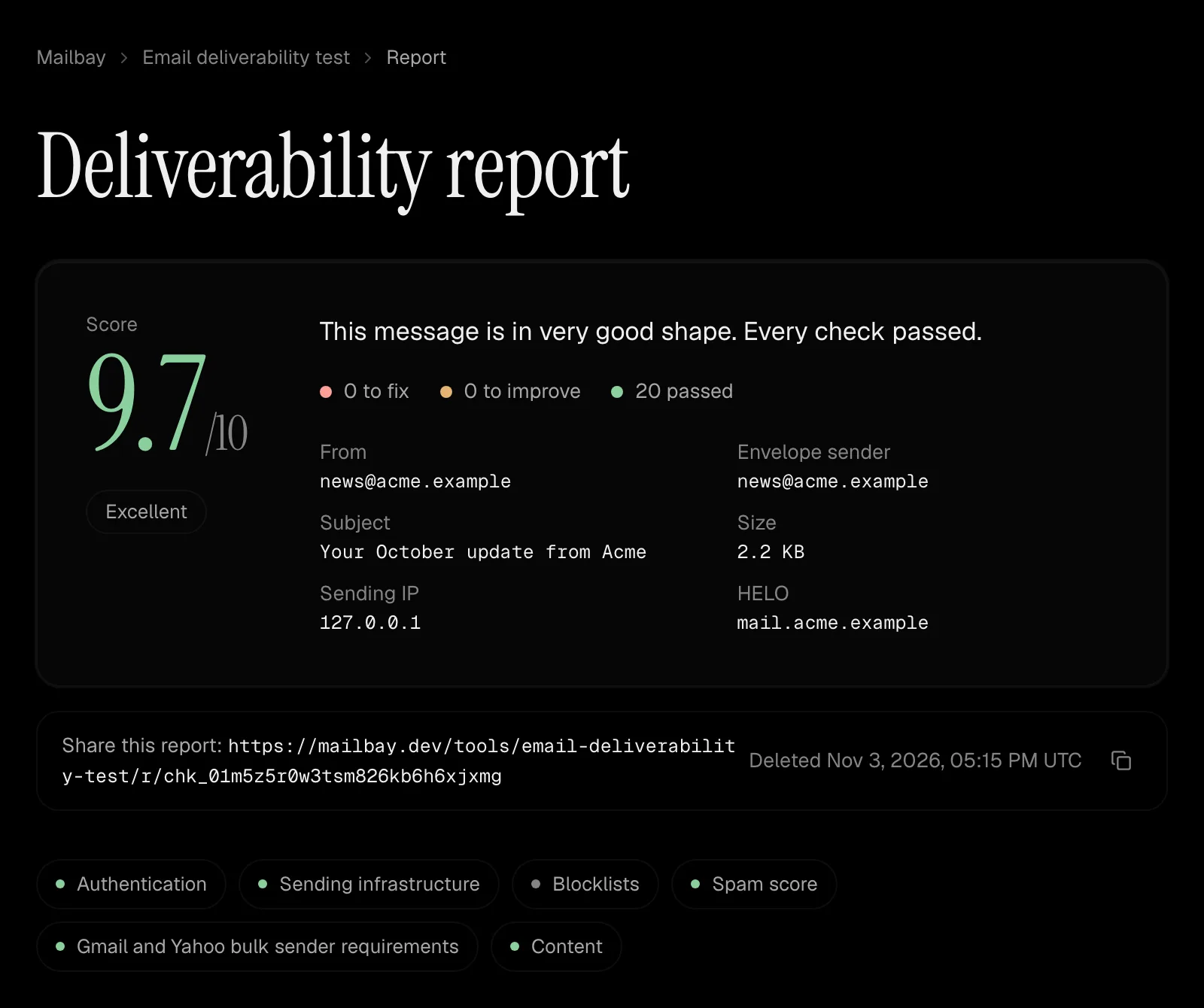
Task: Click the '0 to fix' counter
Action: click(x=365, y=391)
